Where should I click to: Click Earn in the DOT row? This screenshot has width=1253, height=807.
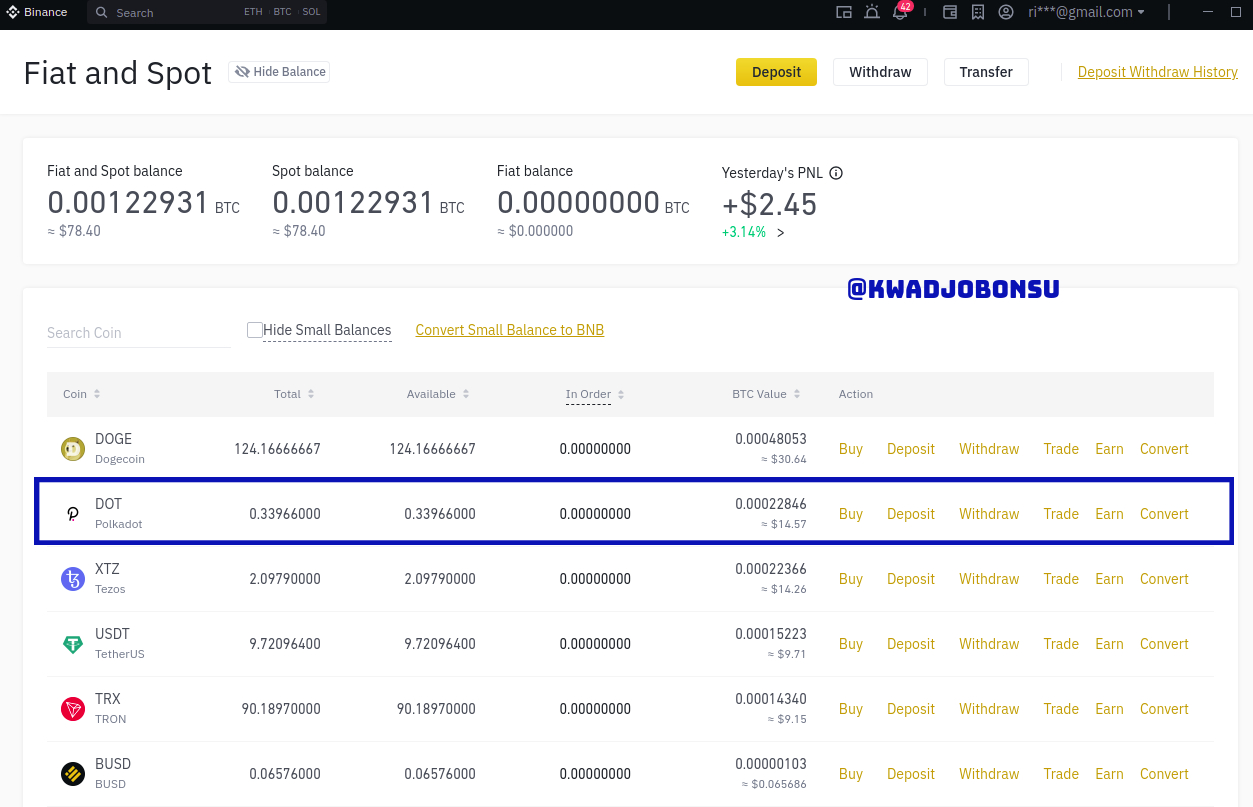(x=1109, y=514)
